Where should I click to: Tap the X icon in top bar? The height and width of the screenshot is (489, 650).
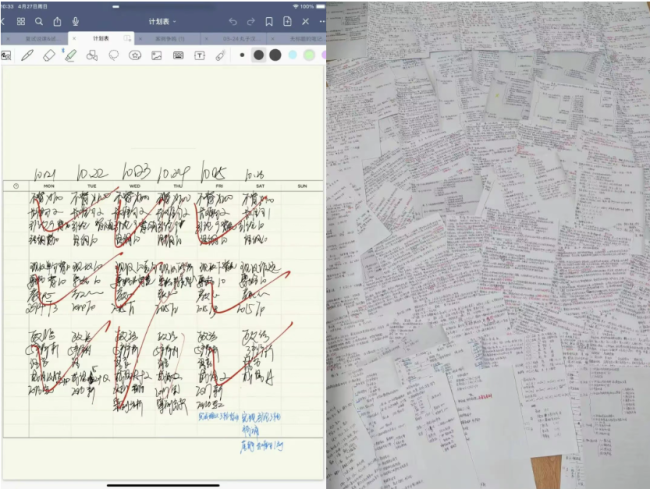[x=306, y=22]
